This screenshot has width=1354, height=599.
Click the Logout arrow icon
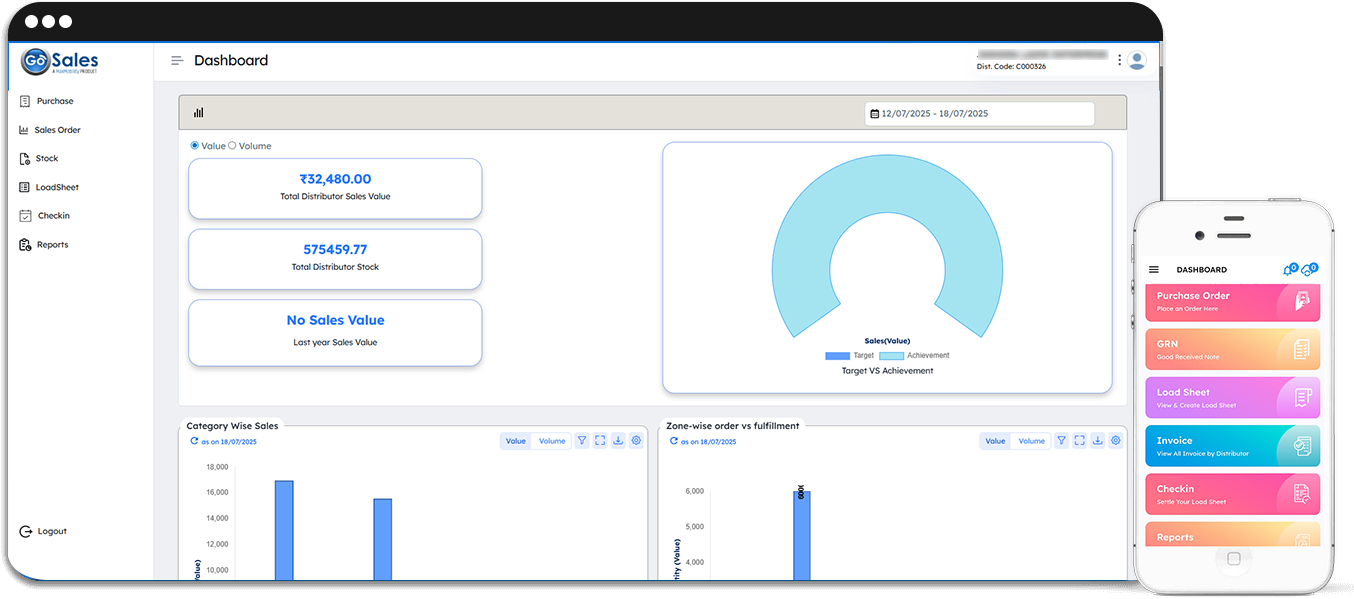pyautogui.click(x=26, y=531)
